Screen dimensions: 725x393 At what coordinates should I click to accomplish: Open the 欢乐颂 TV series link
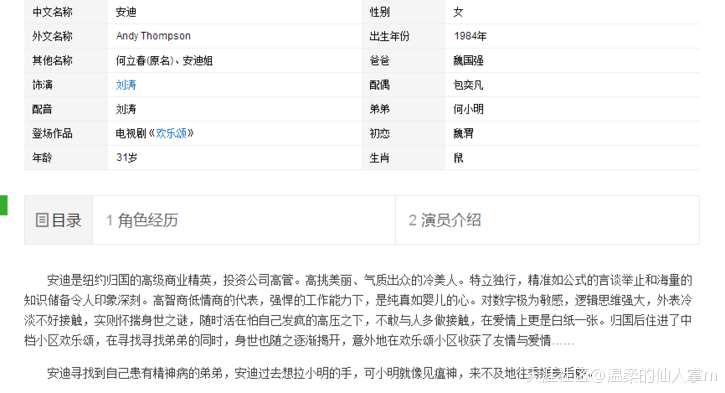click(171, 134)
